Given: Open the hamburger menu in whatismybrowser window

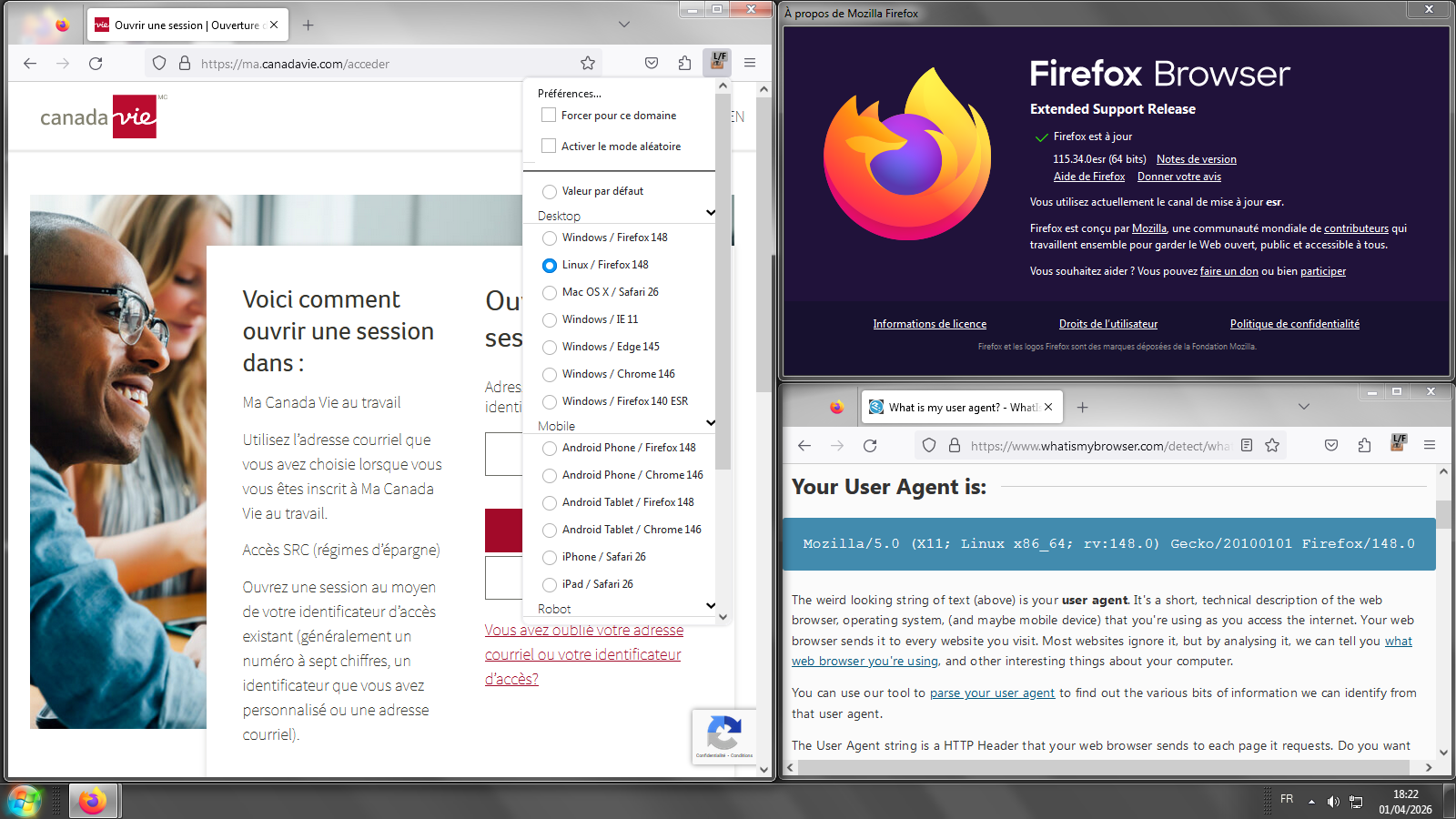Looking at the screenshot, I should point(1430,445).
